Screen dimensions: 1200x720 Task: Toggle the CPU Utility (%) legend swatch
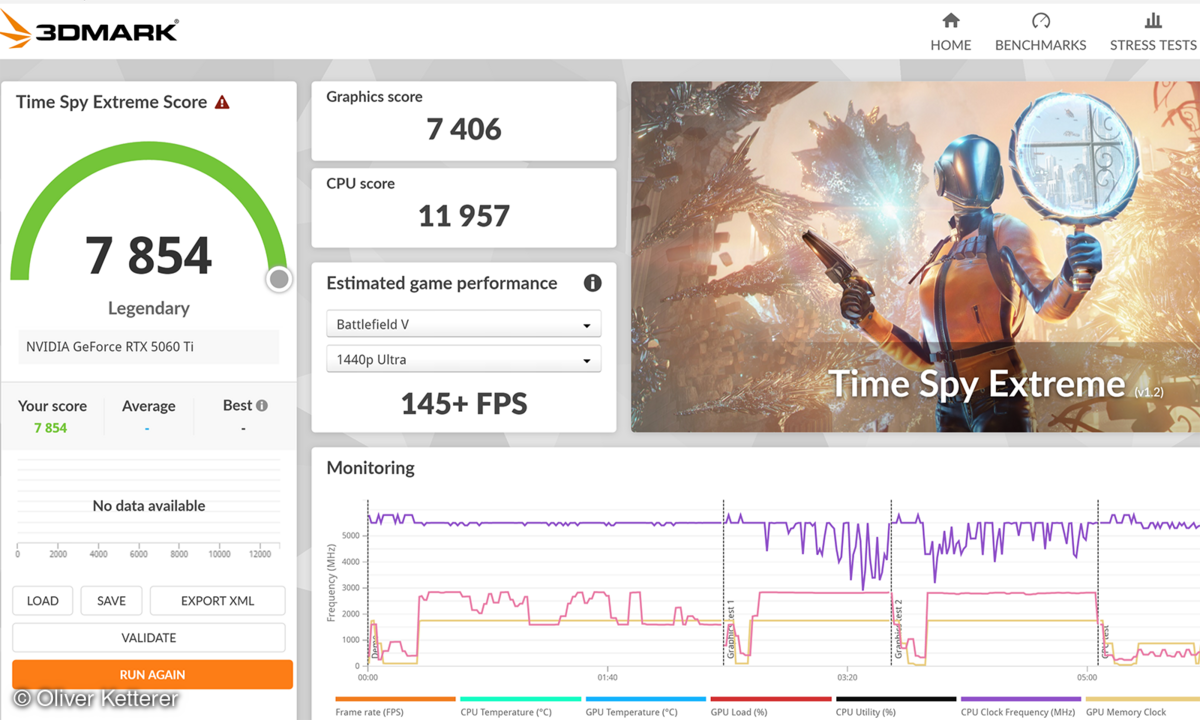[x=895, y=699]
